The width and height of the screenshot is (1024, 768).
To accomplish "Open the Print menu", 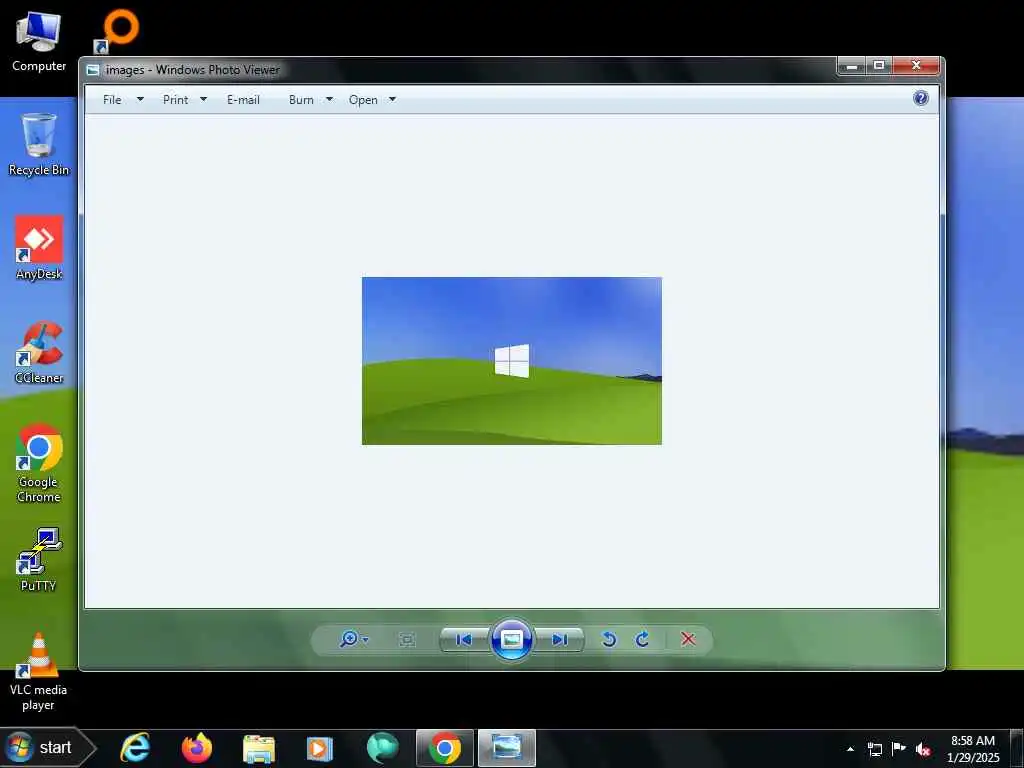I will [x=176, y=100].
